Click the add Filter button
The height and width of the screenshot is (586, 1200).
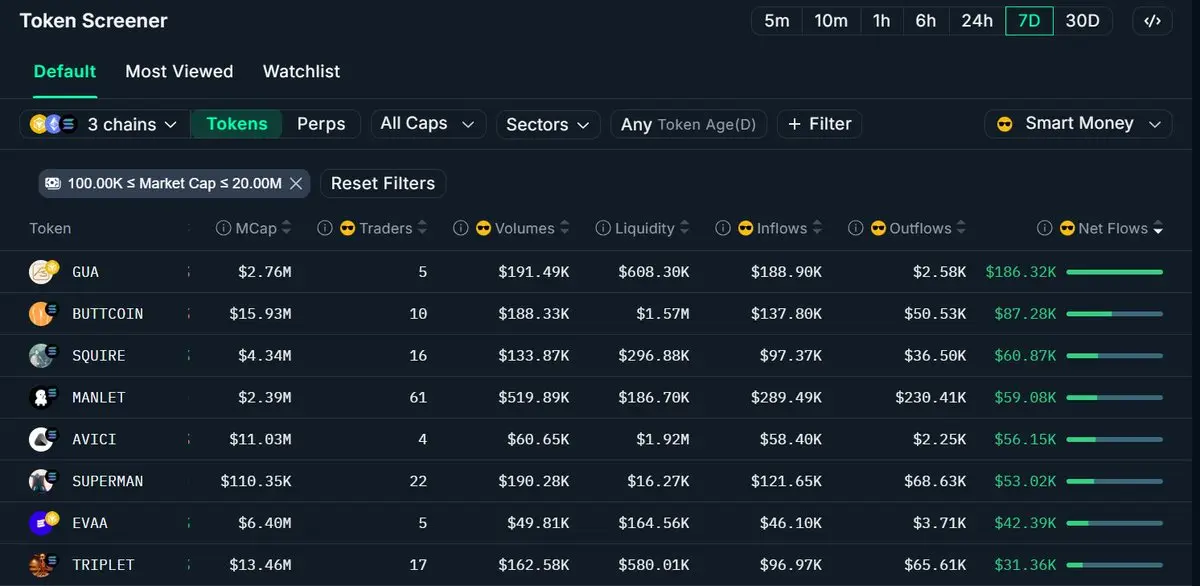point(819,124)
